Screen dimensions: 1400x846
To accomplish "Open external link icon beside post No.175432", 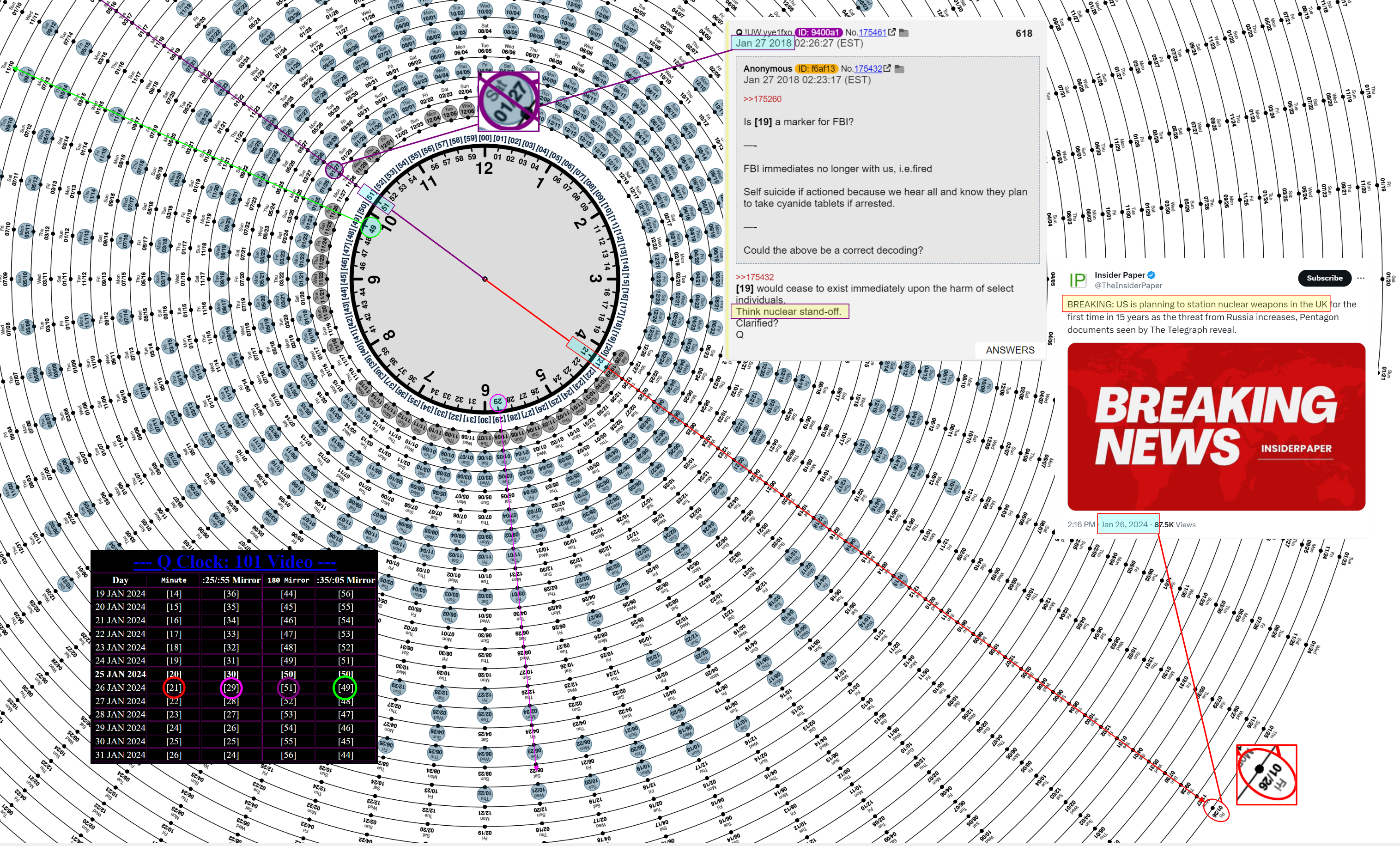I will pyautogui.click(x=887, y=68).
